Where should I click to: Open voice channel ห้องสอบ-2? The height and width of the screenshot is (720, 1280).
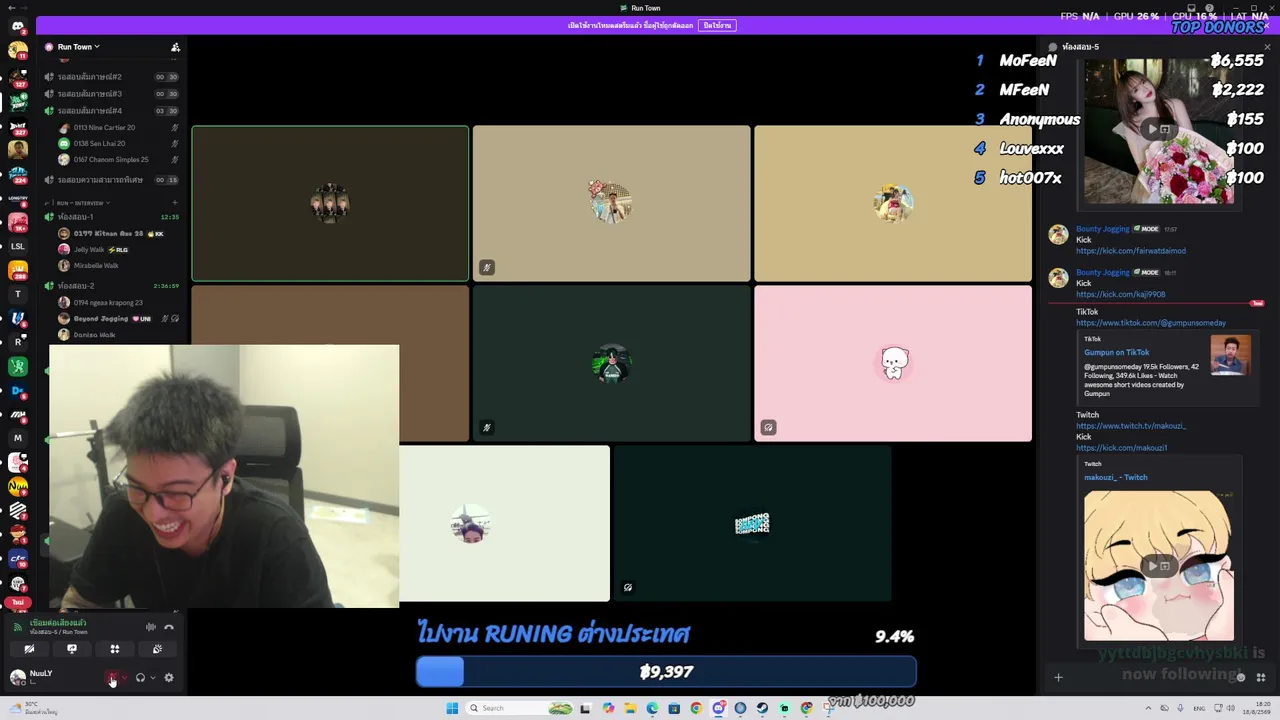point(112,286)
